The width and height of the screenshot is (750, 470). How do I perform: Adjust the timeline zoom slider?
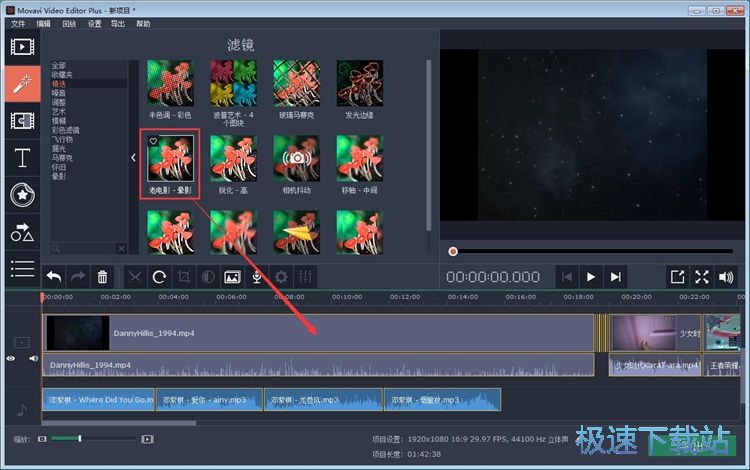pos(79,438)
